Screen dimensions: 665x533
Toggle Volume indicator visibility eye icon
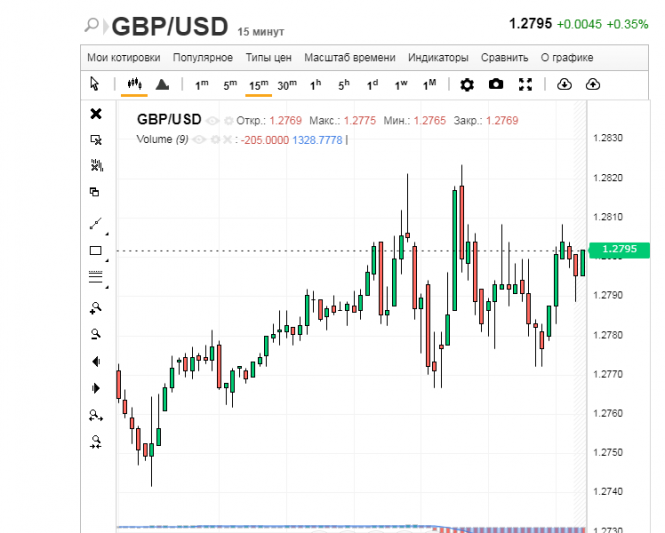tap(200, 140)
